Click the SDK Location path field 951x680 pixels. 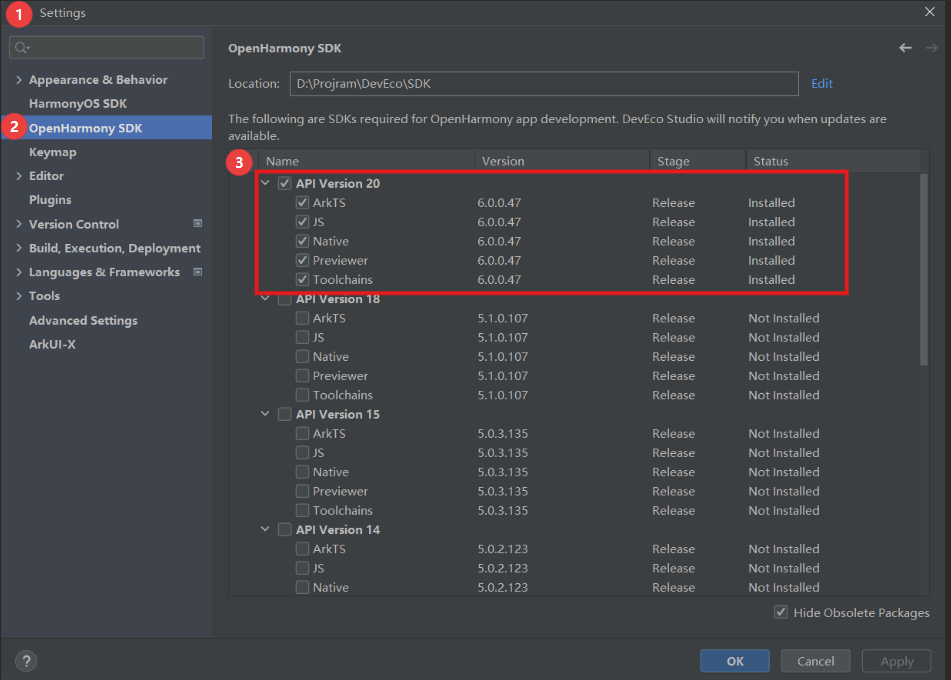point(544,84)
